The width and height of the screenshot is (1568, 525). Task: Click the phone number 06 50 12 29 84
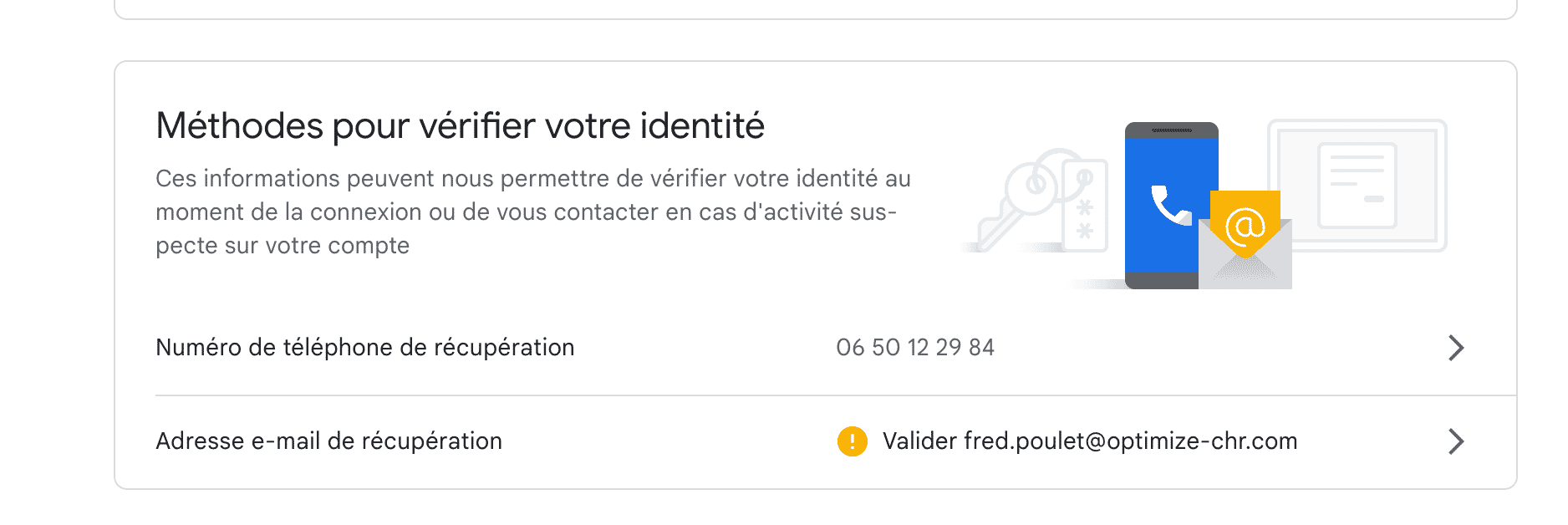tap(915, 348)
